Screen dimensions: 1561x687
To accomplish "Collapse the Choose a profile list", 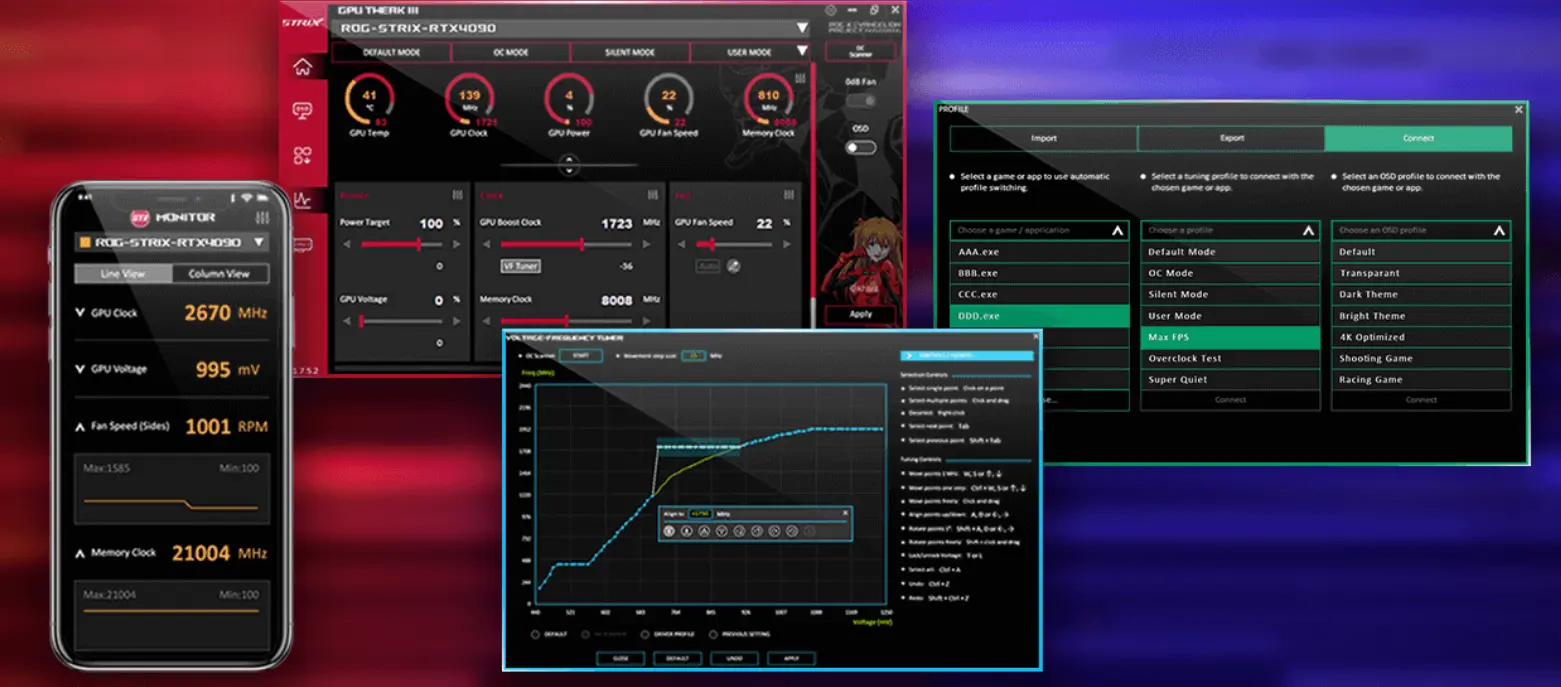I will tap(1308, 231).
